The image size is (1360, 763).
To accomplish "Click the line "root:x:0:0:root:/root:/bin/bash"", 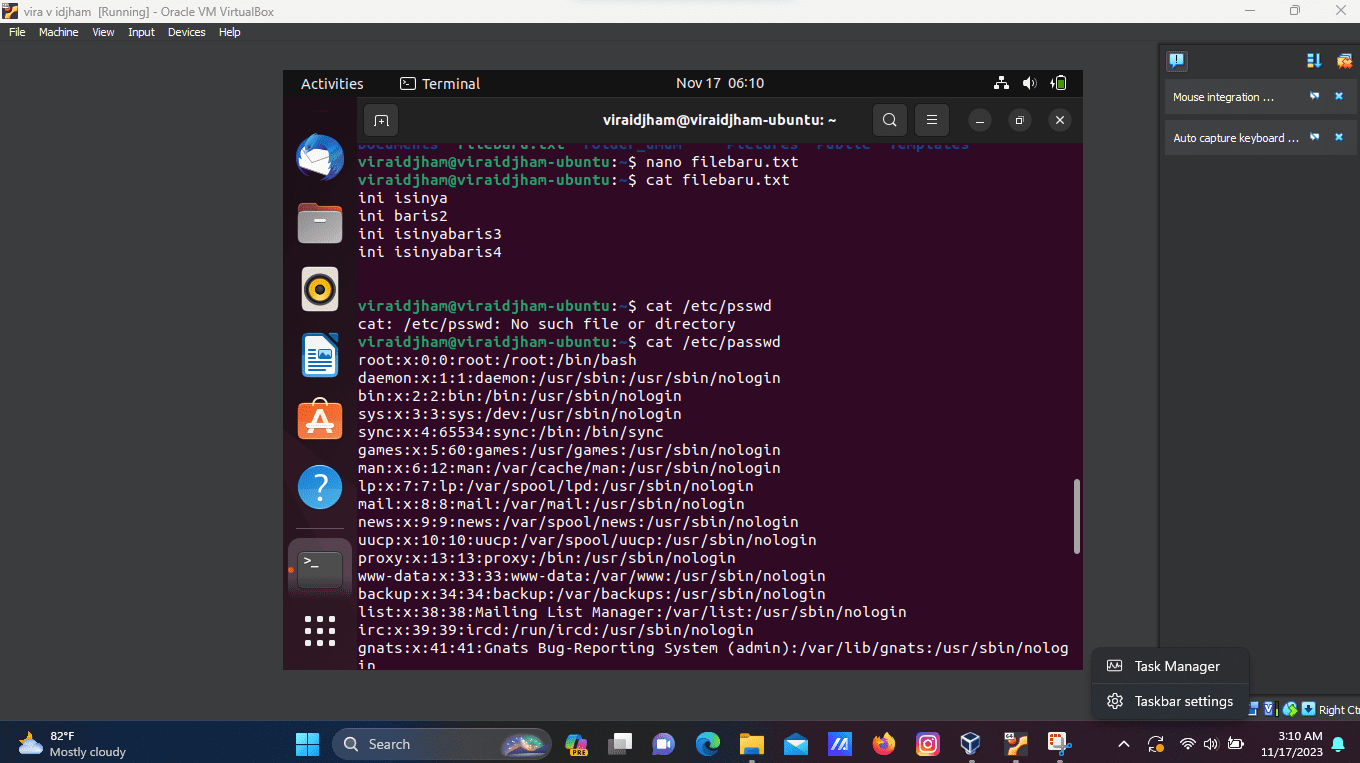I will pyautogui.click(x=497, y=360).
